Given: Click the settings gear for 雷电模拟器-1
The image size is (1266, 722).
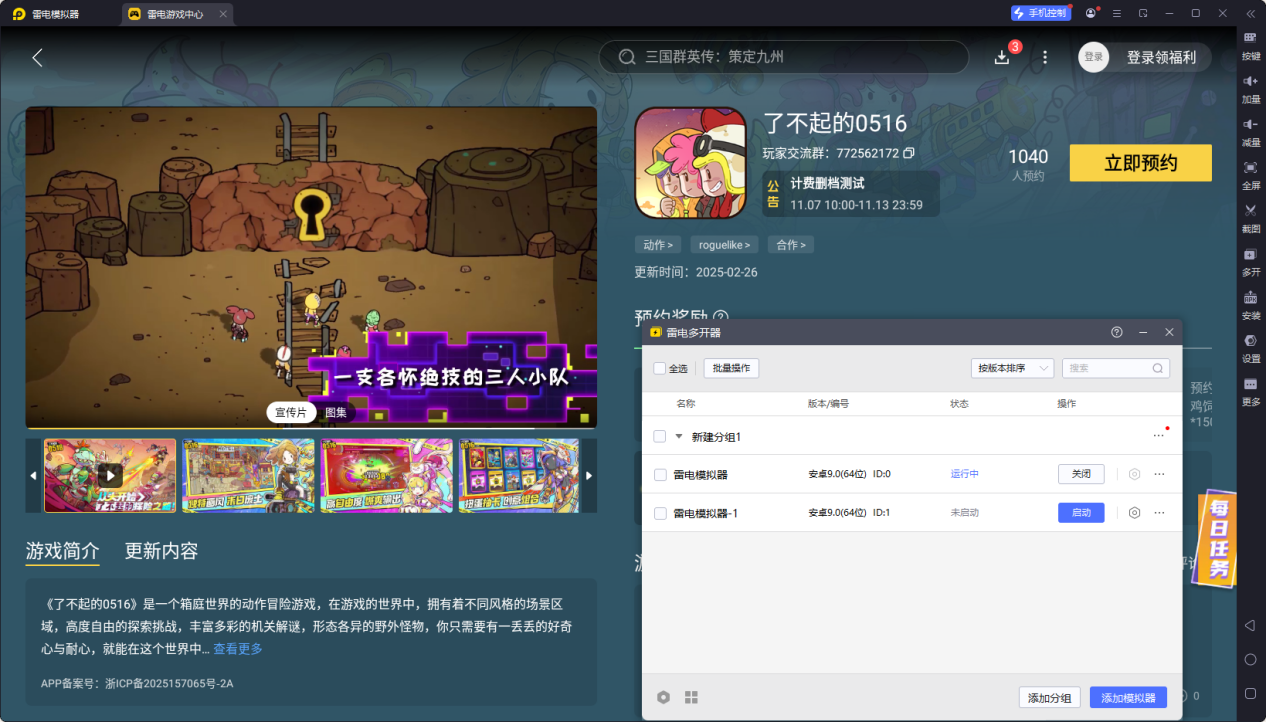Looking at the screenshot, I should pos(1133,512).
